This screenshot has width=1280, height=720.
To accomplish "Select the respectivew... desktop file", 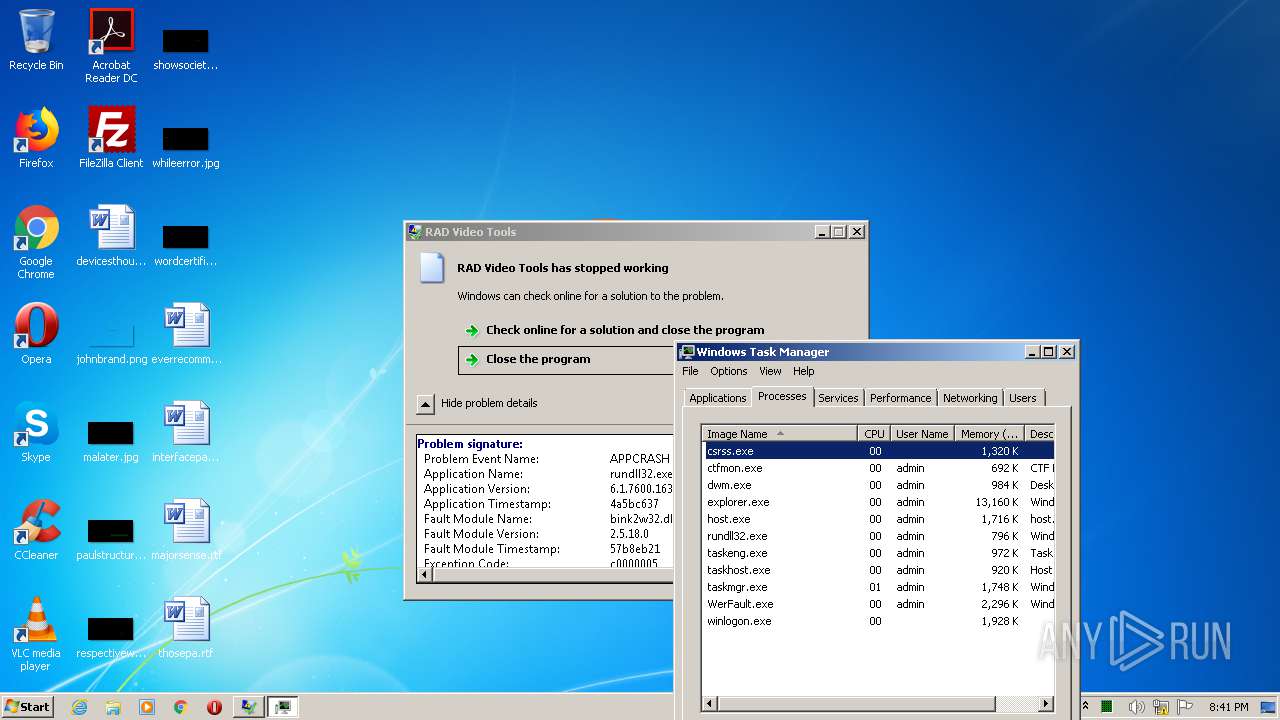I will [x=111, y=636].
